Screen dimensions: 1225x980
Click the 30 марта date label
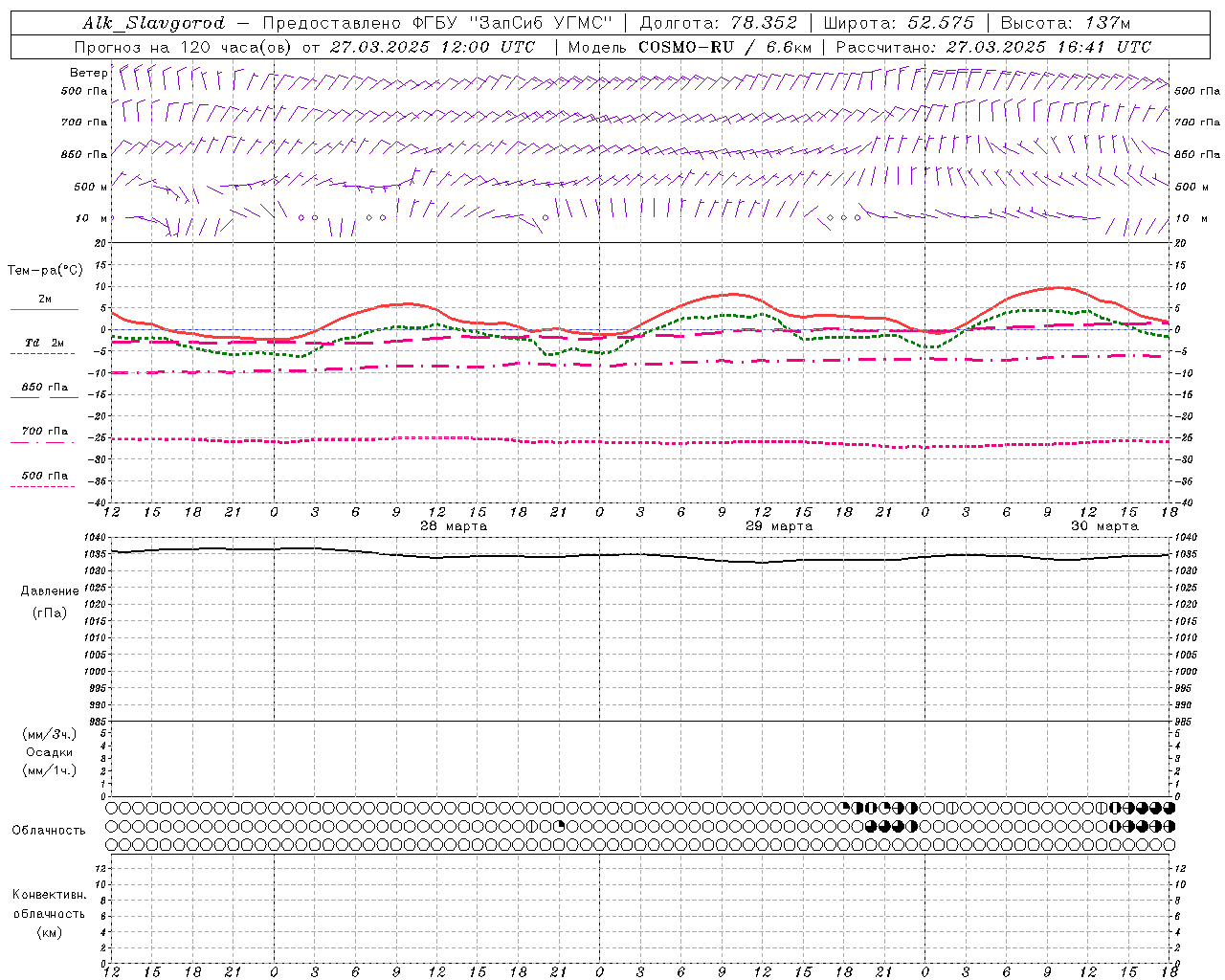(x=1104, y=526)
